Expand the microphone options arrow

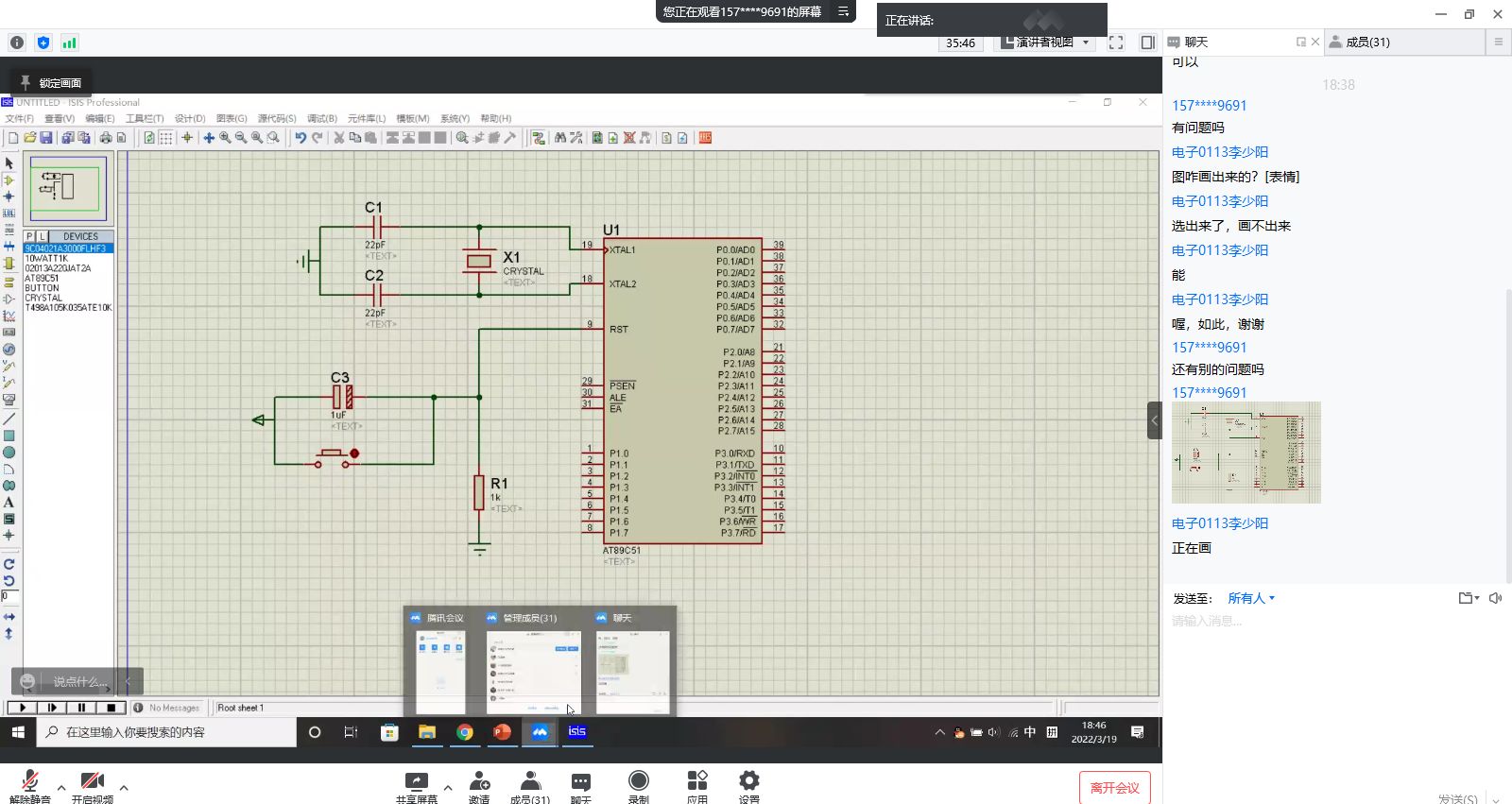pos(61,787)
